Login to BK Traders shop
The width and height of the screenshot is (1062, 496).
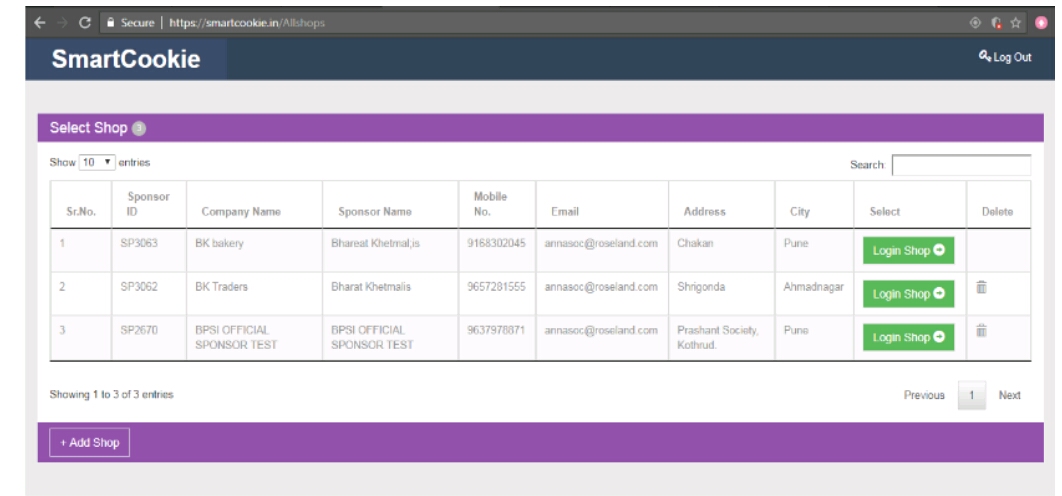(x=908, y=293)
